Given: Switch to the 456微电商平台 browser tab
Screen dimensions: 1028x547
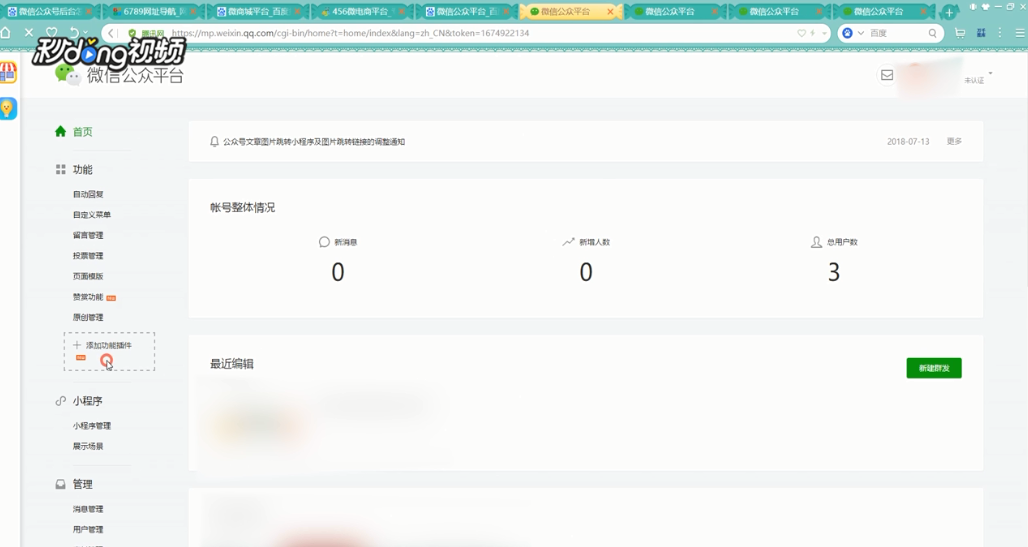Looking at the screenshot, I should pos(359,12).
